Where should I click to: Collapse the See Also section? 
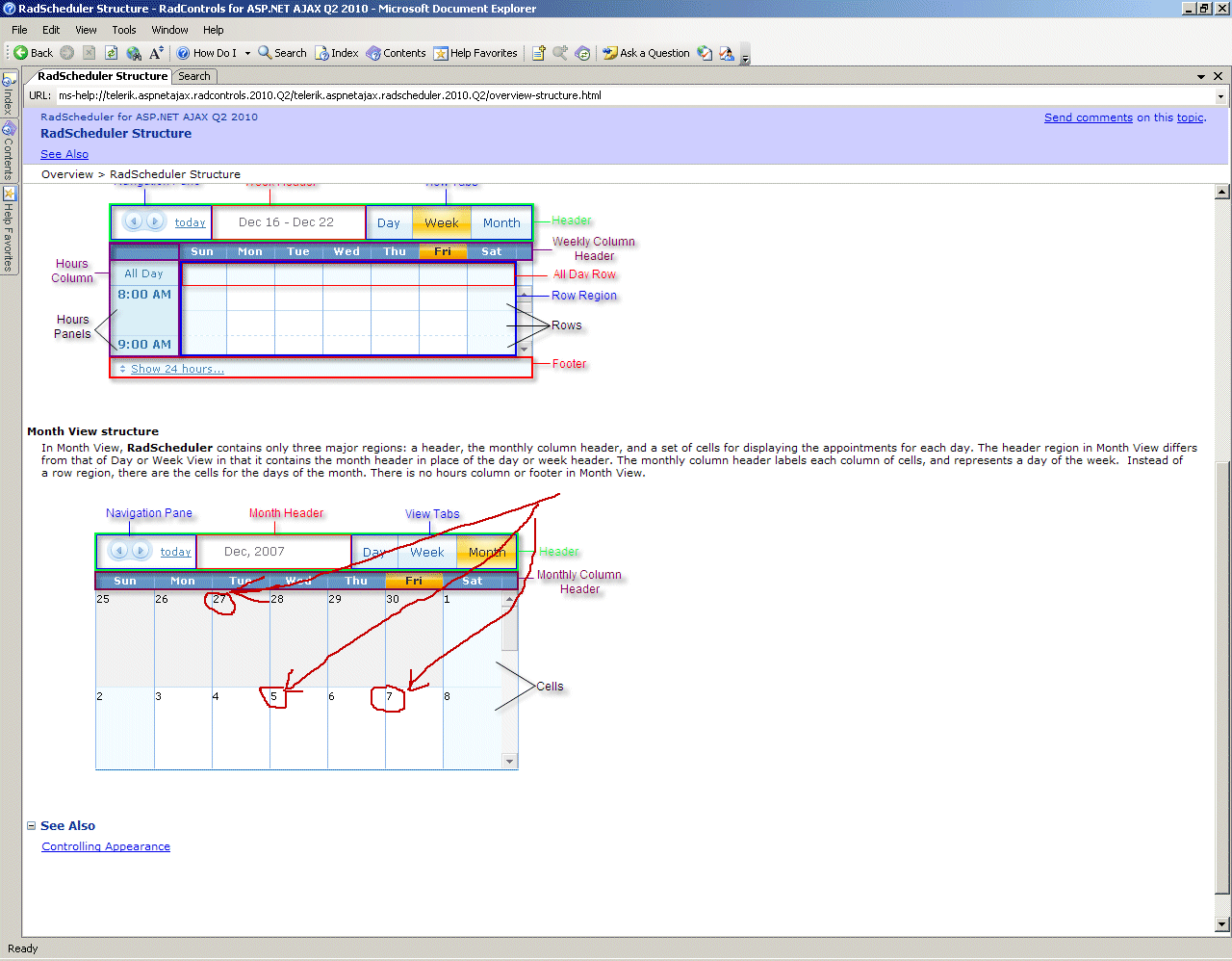(x=32, y=825)
